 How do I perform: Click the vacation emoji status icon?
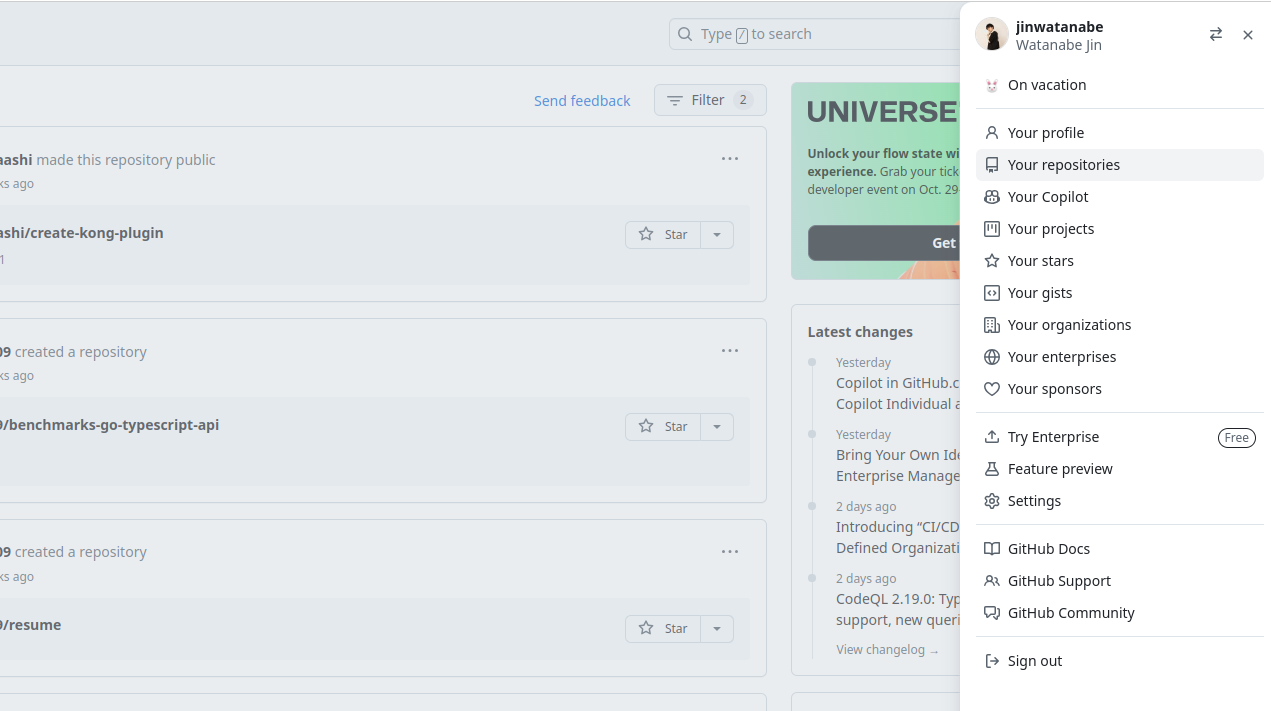992,86
